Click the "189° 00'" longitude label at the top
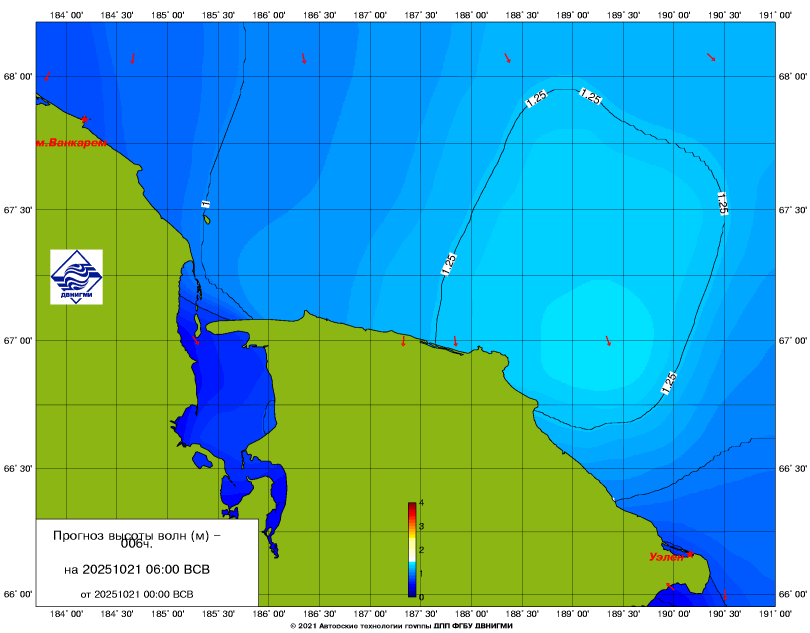810x633 pixels. tap(572, 16)
